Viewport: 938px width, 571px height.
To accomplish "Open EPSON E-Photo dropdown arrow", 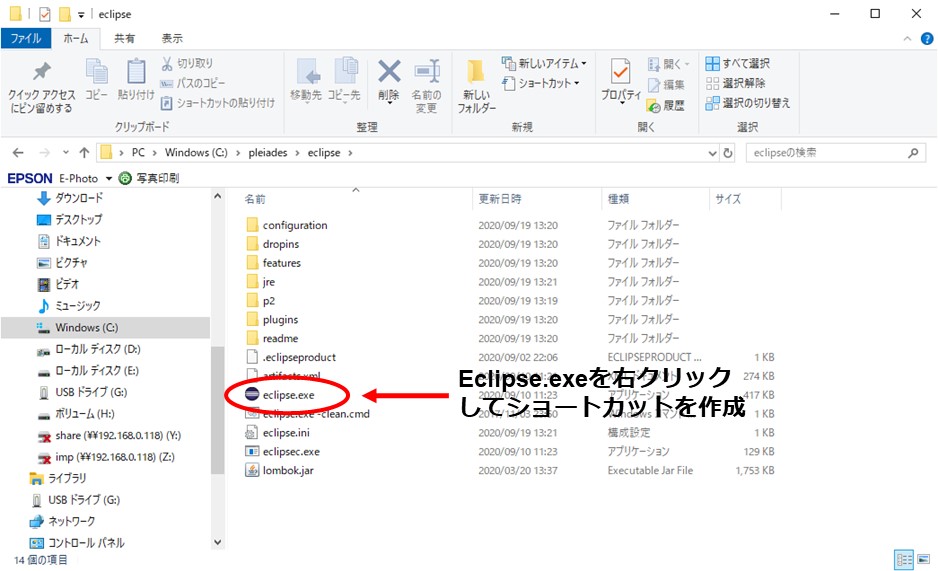I will click(x=109, y=179).
